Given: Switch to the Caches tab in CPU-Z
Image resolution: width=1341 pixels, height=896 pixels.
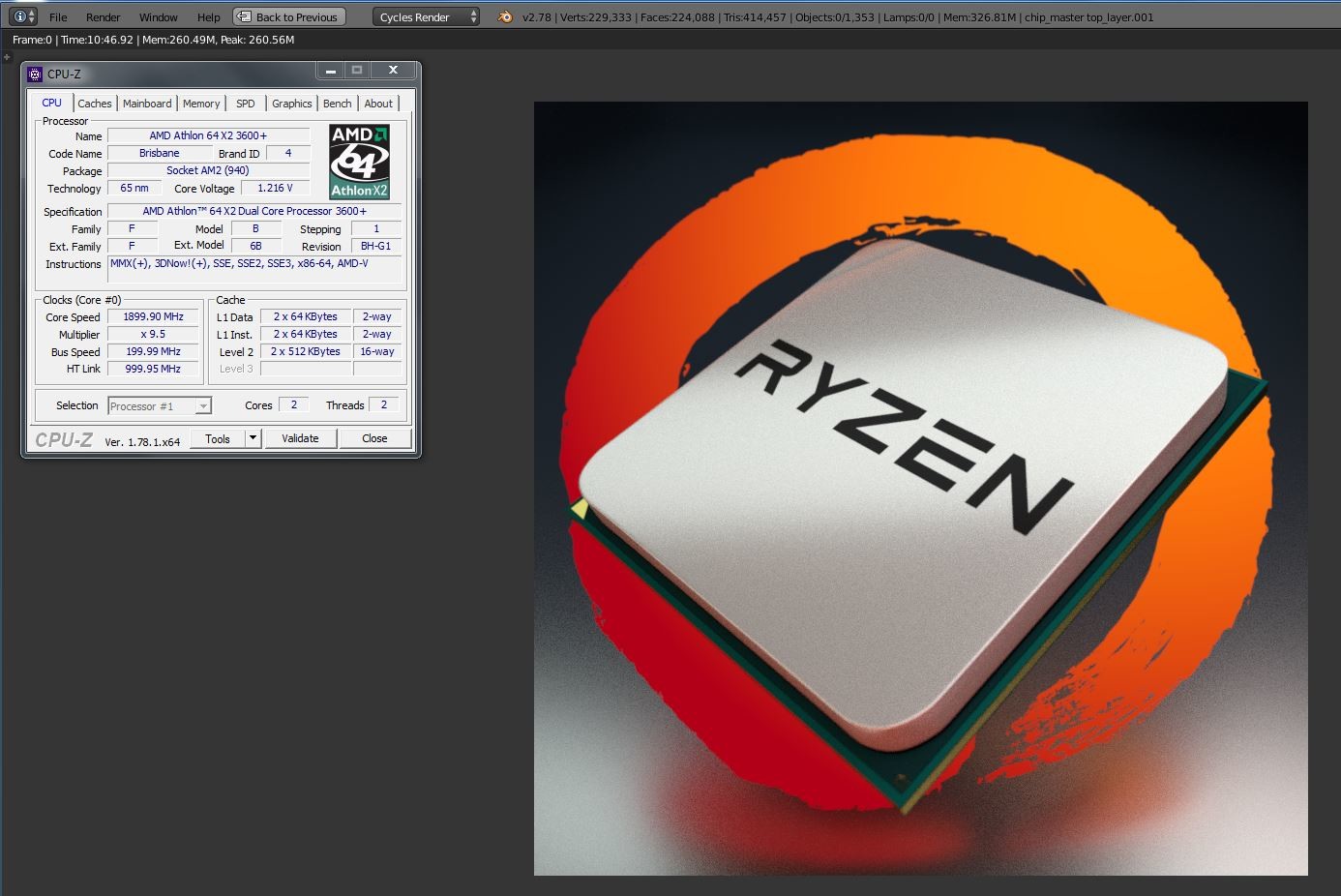Looking at the screenshot, I should tap(95, 104).
